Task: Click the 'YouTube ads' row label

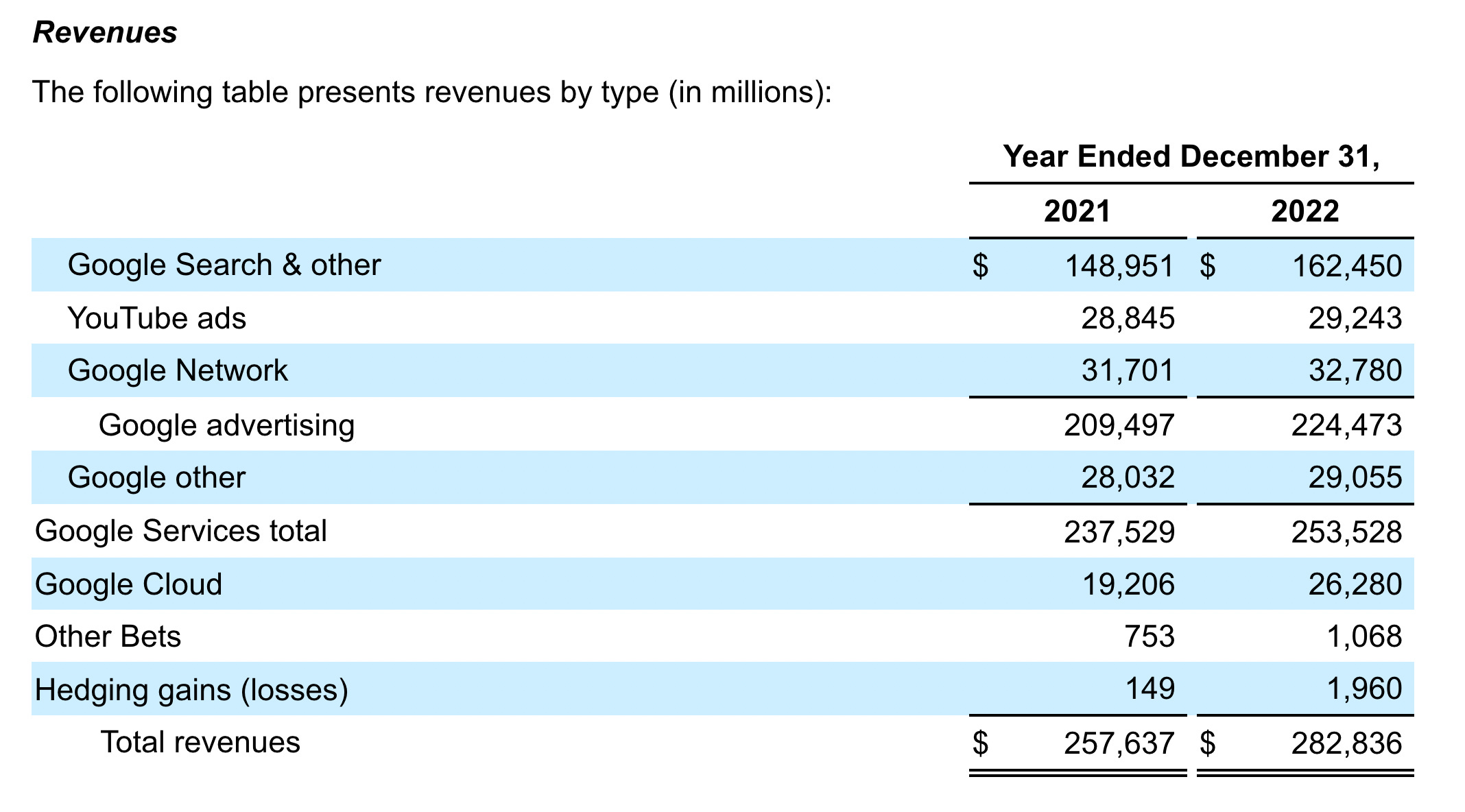Action: (x=157, y=318)
